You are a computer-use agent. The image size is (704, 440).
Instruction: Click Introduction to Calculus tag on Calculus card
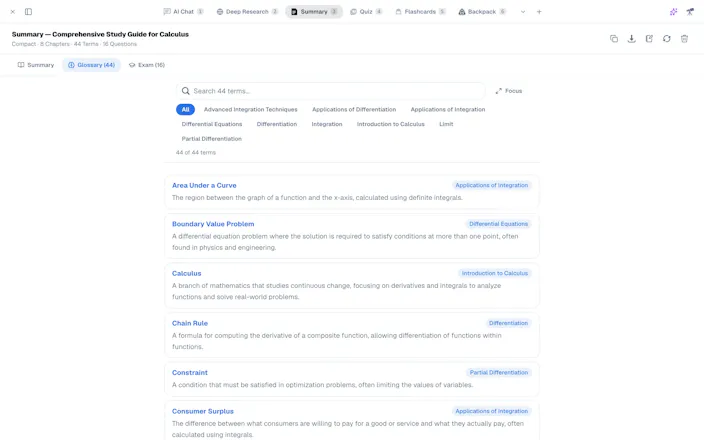495,273
